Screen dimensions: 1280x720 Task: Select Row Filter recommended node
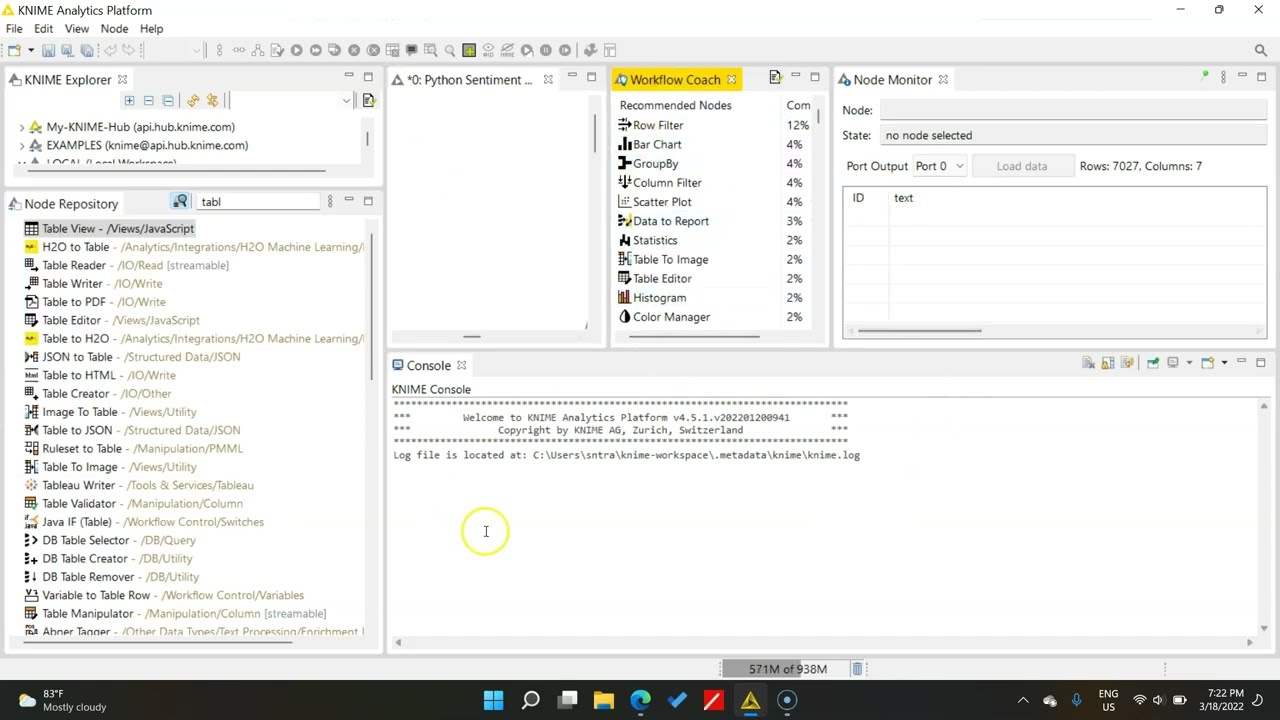coord(651,125)
